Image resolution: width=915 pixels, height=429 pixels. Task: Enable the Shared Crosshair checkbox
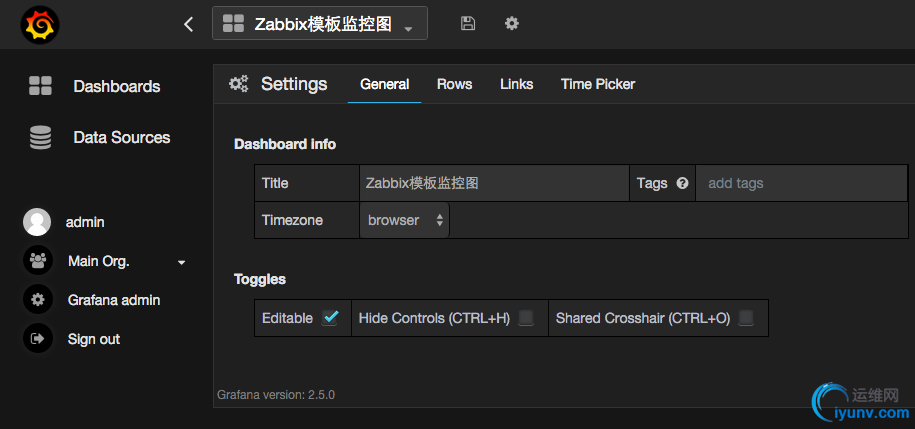[x=746, y=318]
